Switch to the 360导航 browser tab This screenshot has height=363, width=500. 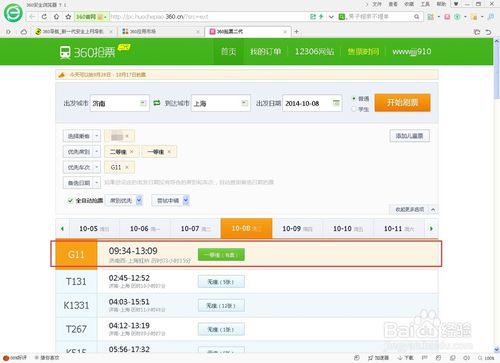[x=74, y=32]
